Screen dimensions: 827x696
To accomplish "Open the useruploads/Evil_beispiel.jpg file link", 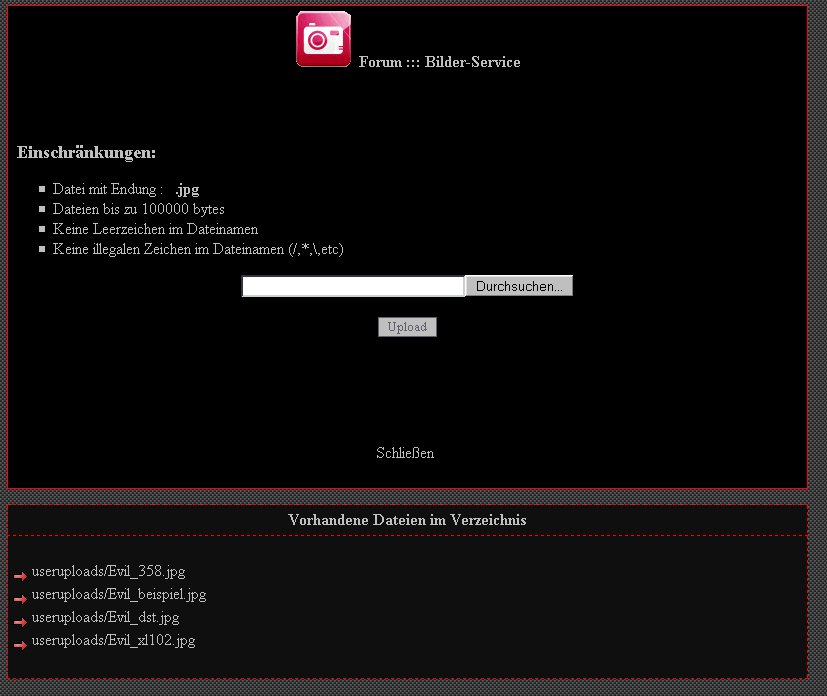I will 118,595.
